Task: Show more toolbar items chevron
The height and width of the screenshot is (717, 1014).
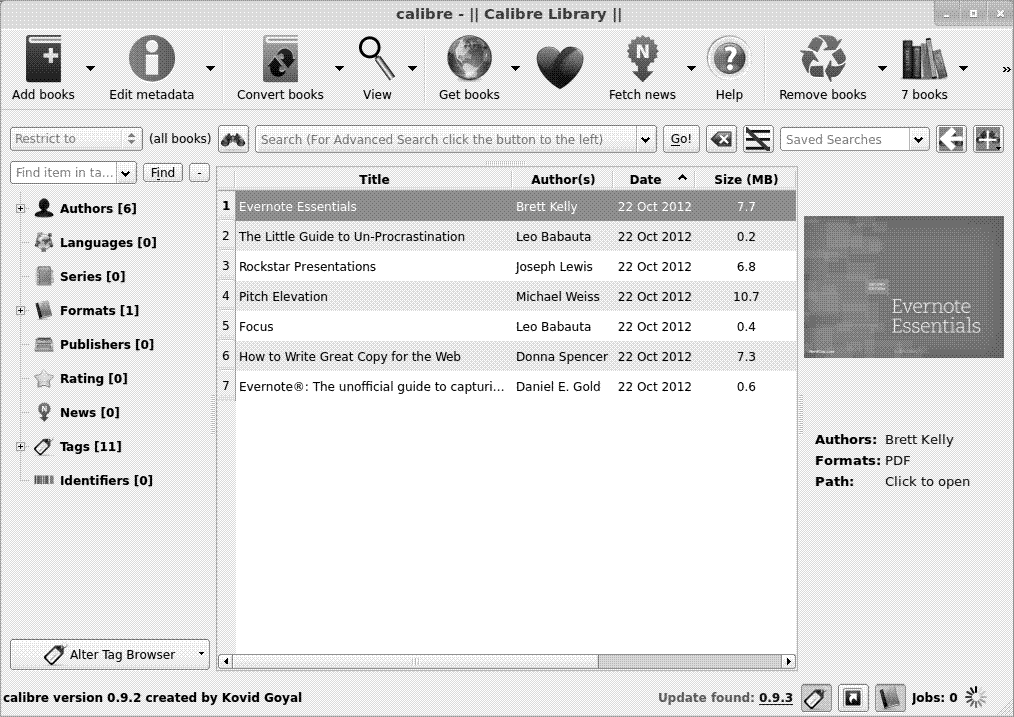Action: pyautogui.click(x=1006, y=69)
